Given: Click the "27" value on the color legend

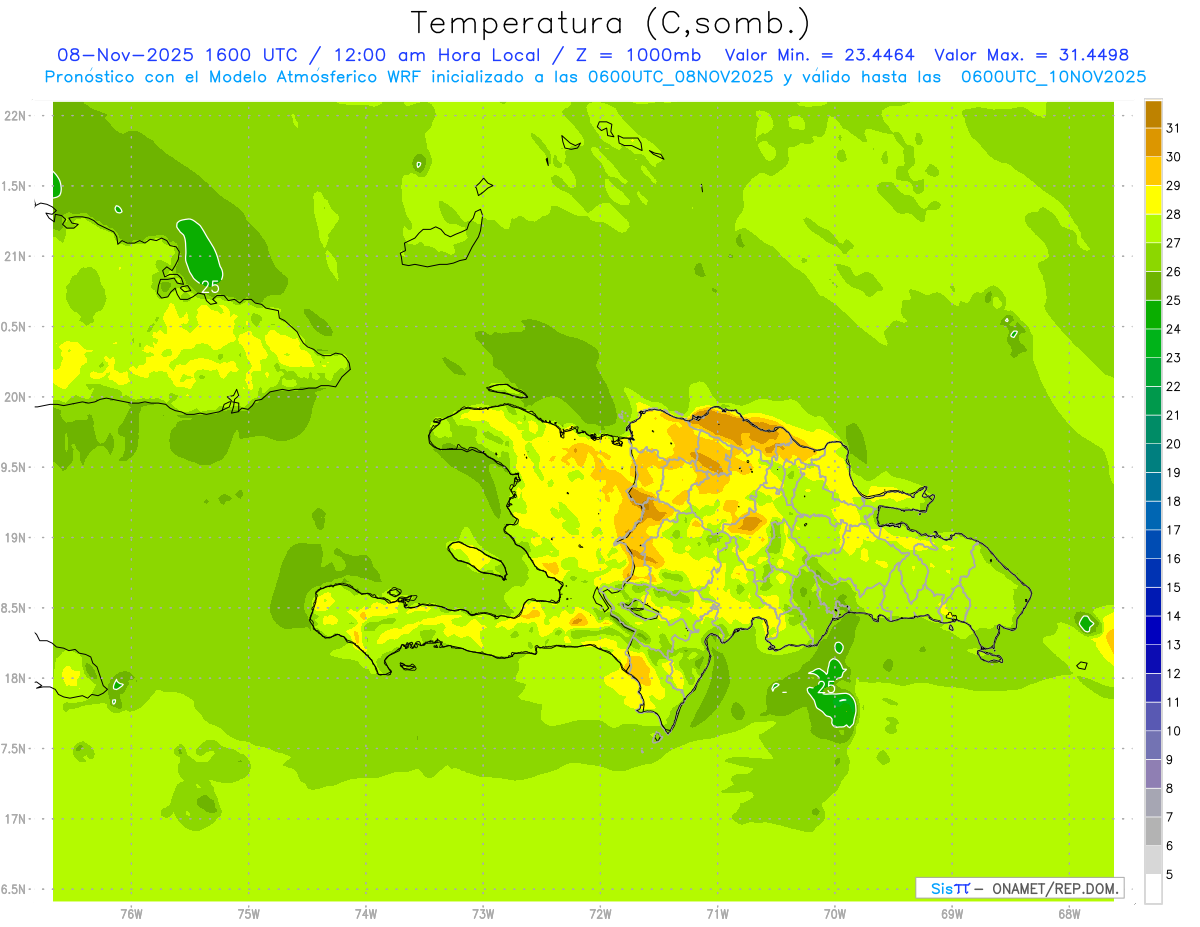Looking at the screenshot, I should pos(1173,242).
